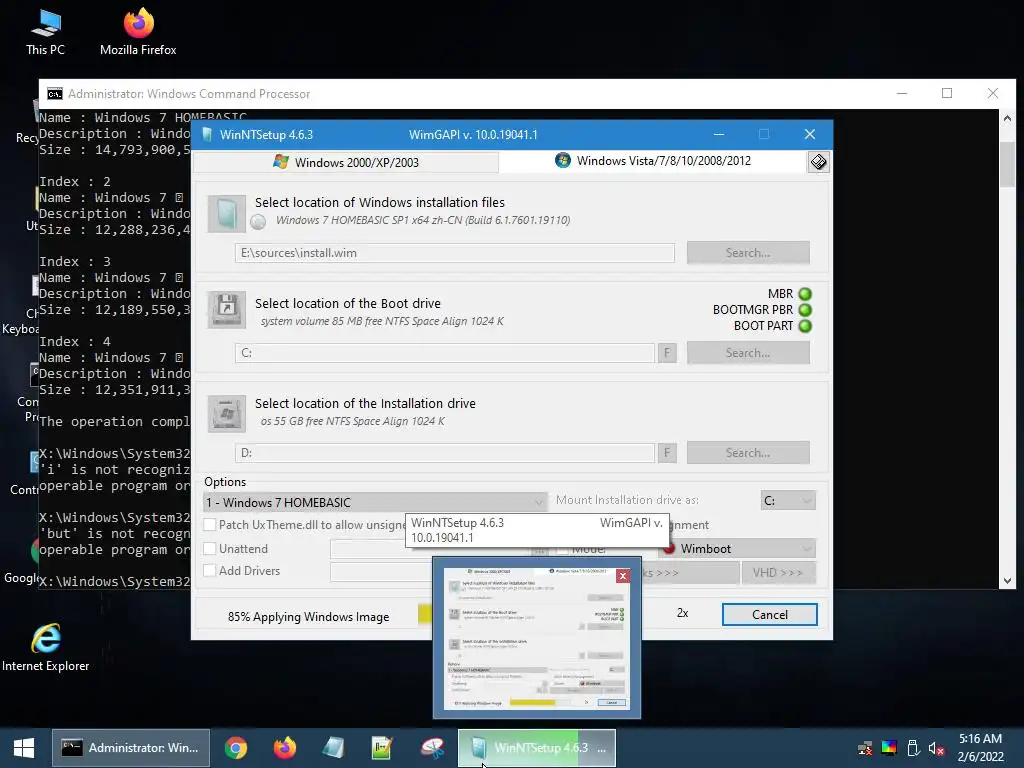Click the BOOT PART green status light
The width and height of the screenshot is (1024, 768).
(x=805, y=325)
